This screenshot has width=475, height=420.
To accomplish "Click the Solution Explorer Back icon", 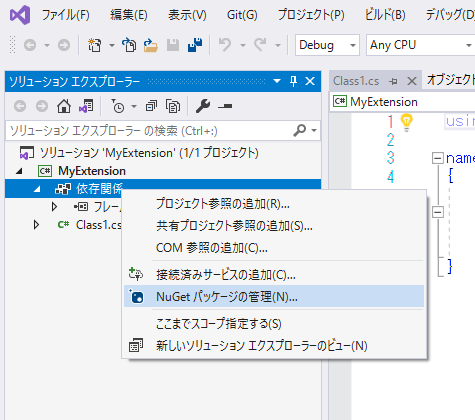I will pyautogui.click(x=20, y=106).
